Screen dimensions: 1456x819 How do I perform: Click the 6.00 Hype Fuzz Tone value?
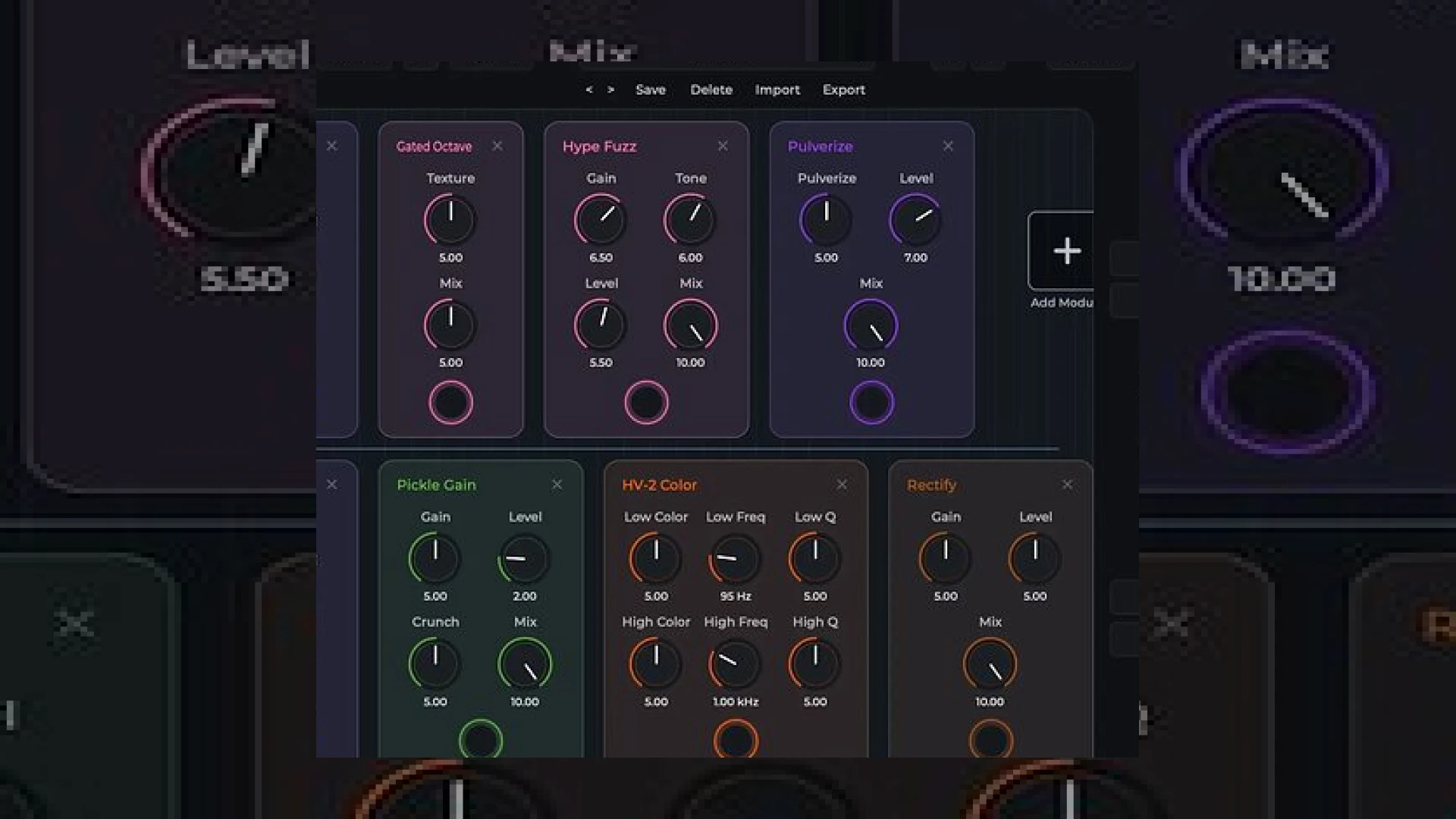(x=690, y=258)
